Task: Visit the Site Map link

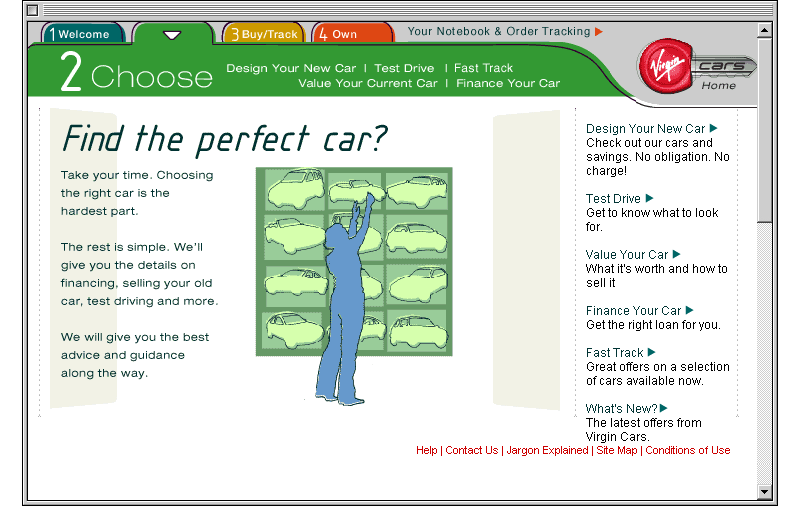Action: click(x=616, y=450)
